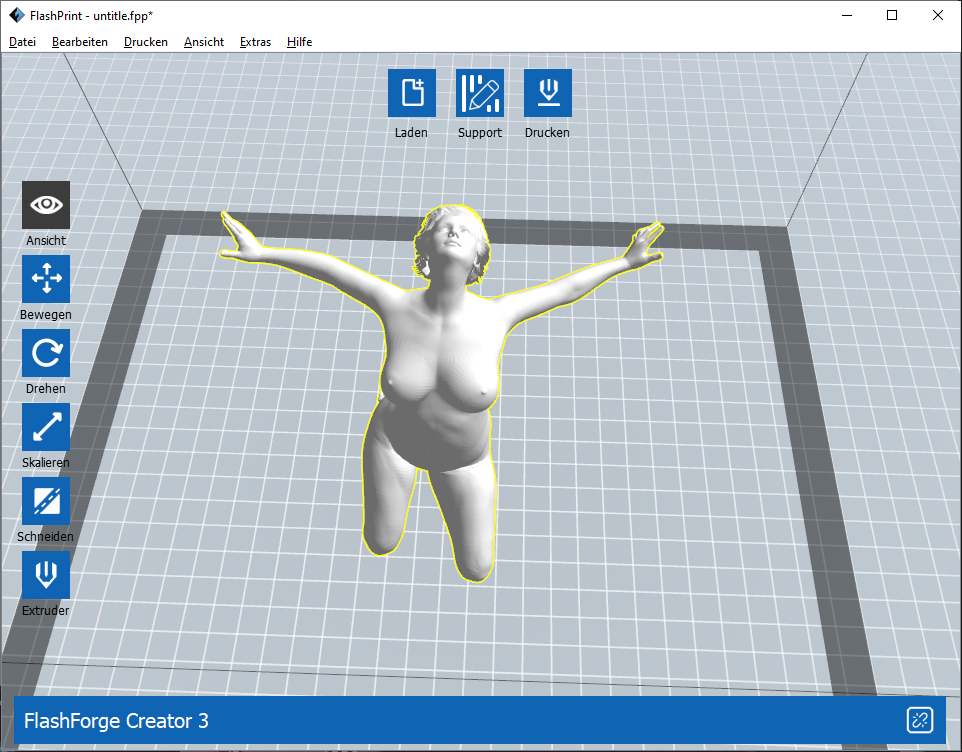Open the Support tool icon
Image resolution: width=962 pixels, height=752 pixels.
point(480,93)
